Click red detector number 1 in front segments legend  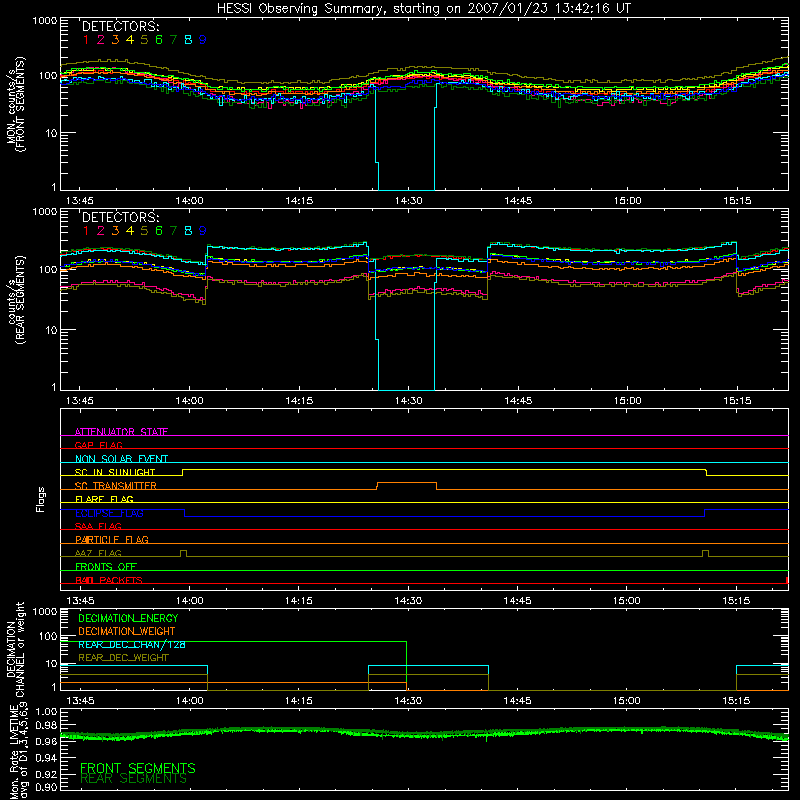(86, 40)
